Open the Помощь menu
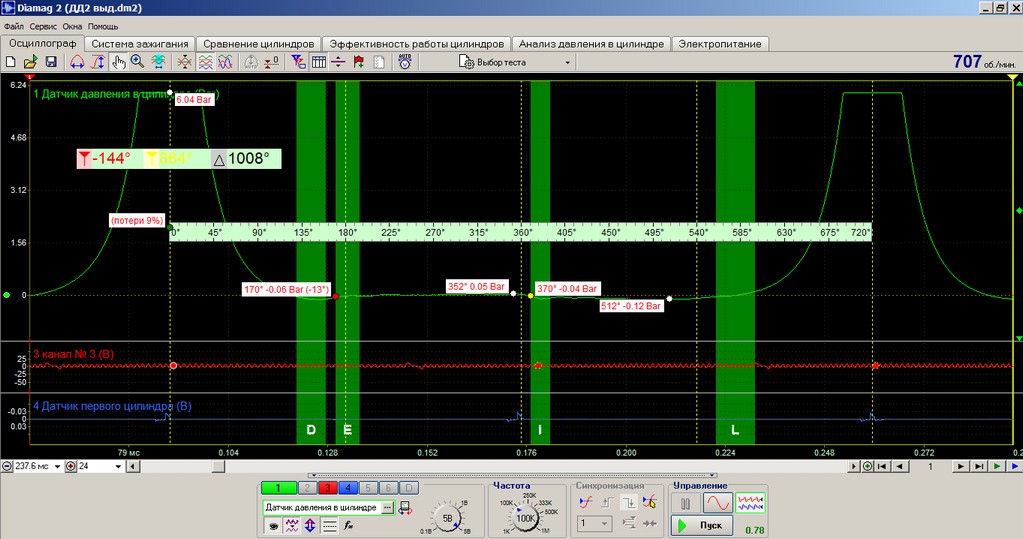This screenshot has height=539, width=1023. pyautogui.click(x=103, y=27)
